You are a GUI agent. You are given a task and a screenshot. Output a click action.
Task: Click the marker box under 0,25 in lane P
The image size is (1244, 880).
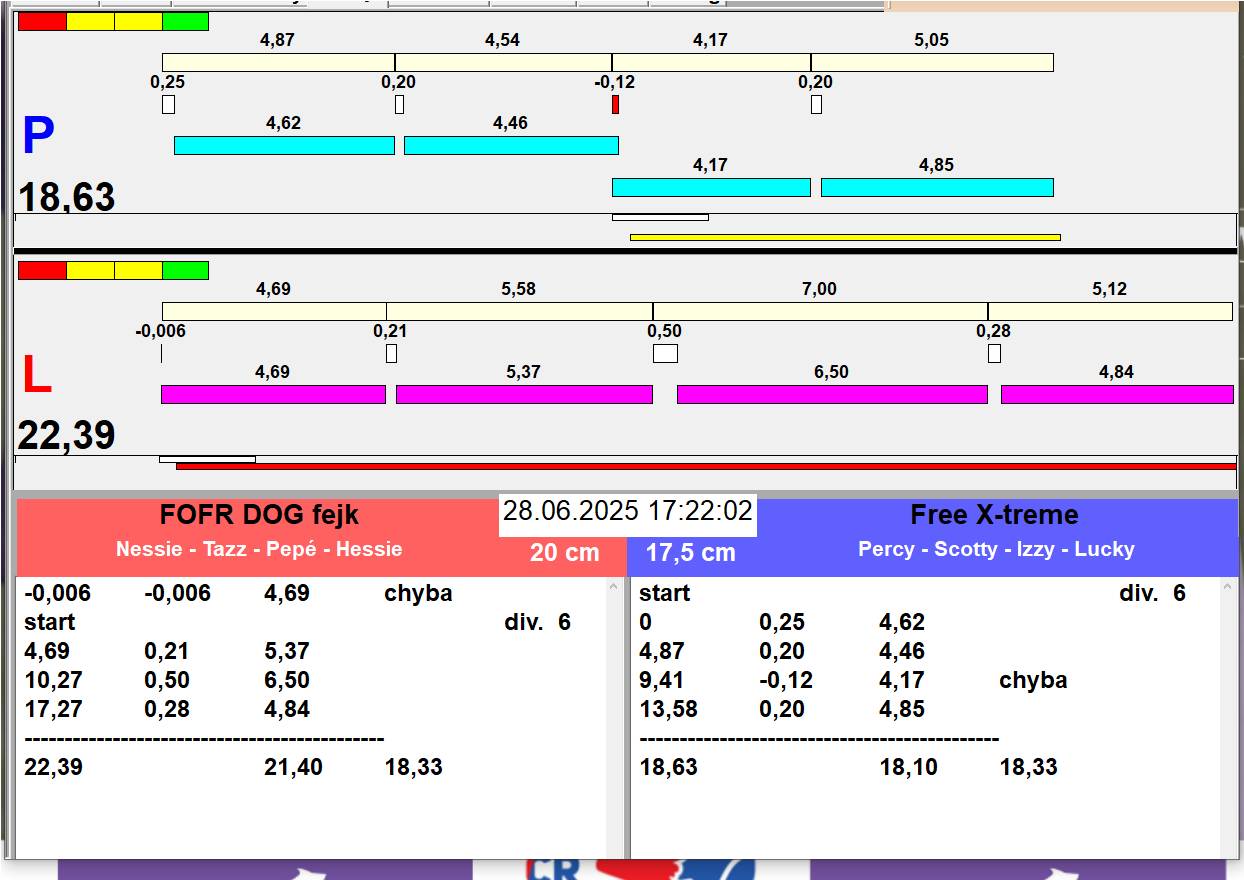168,104
